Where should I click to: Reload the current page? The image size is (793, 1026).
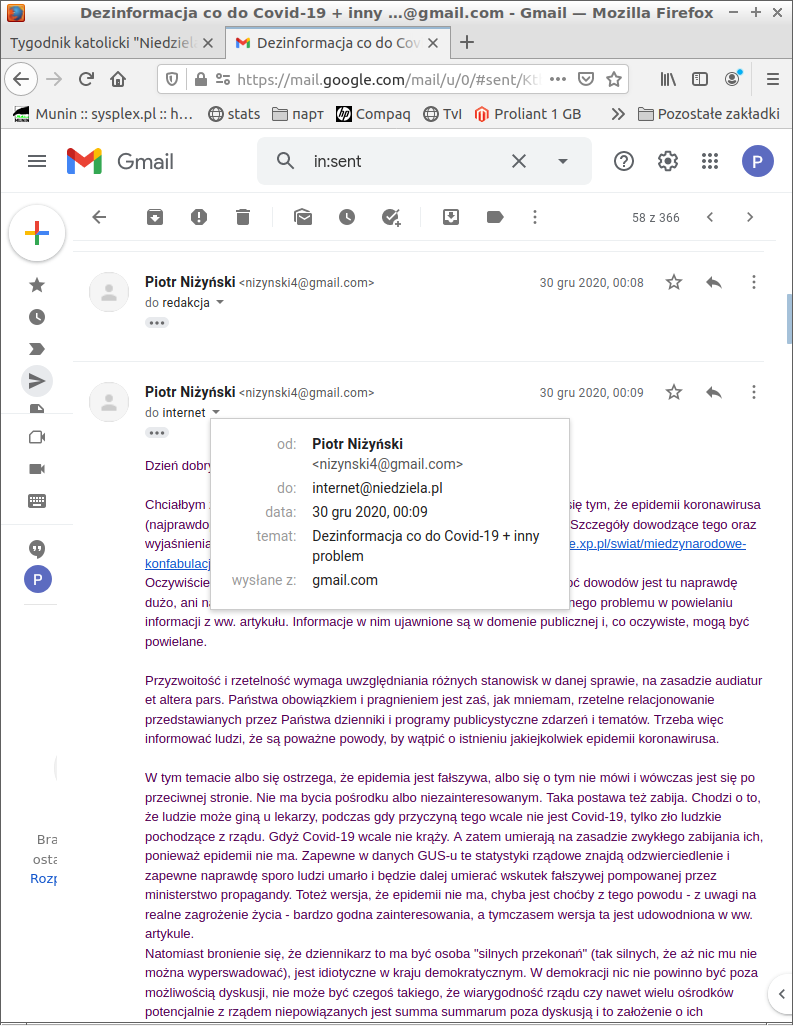click(x=86, y=79)
